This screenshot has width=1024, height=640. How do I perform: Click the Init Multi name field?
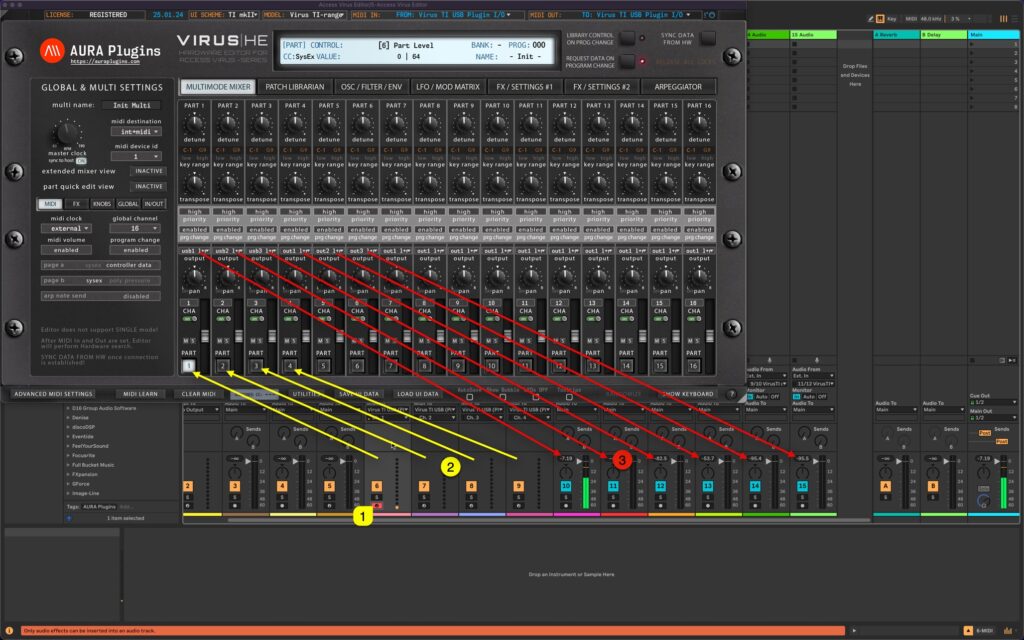pyautogui.click(x=133, y=105)
